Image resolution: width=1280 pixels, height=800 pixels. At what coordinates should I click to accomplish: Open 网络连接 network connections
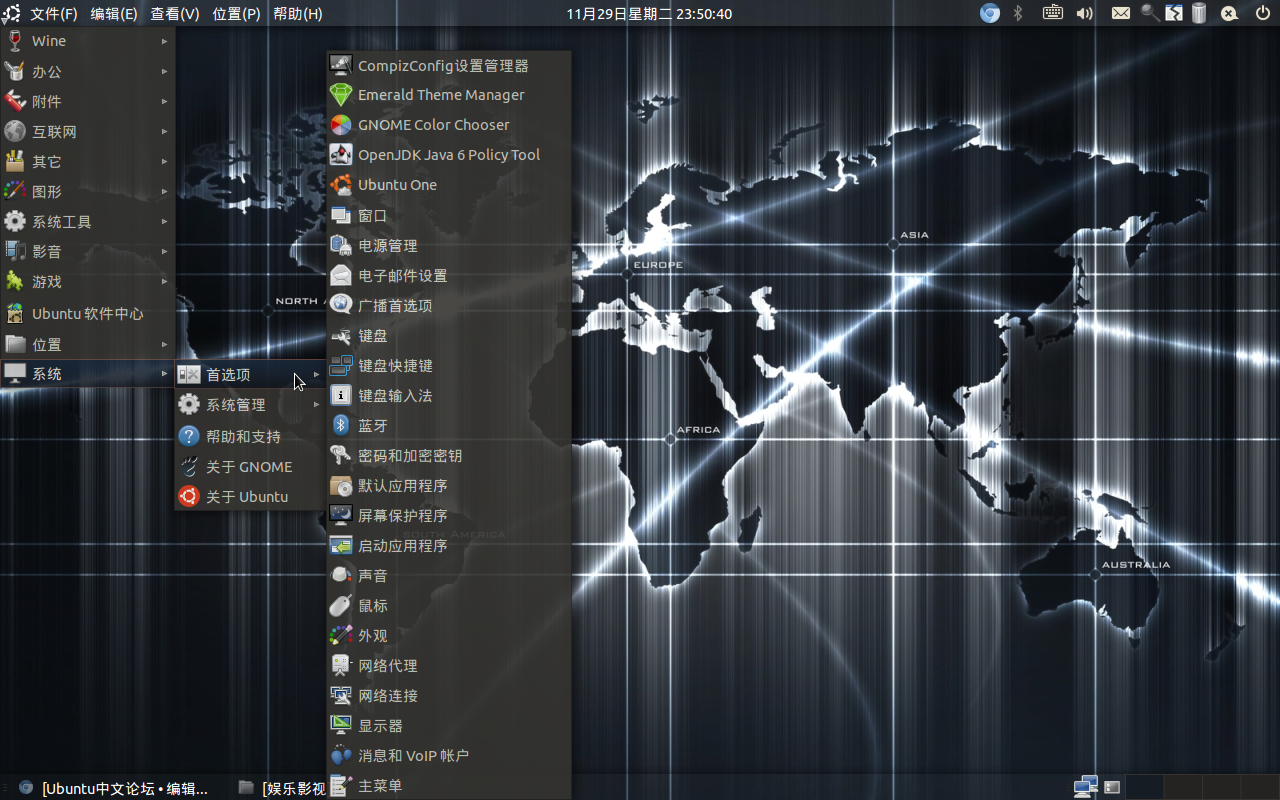click(x=449, y=695)
